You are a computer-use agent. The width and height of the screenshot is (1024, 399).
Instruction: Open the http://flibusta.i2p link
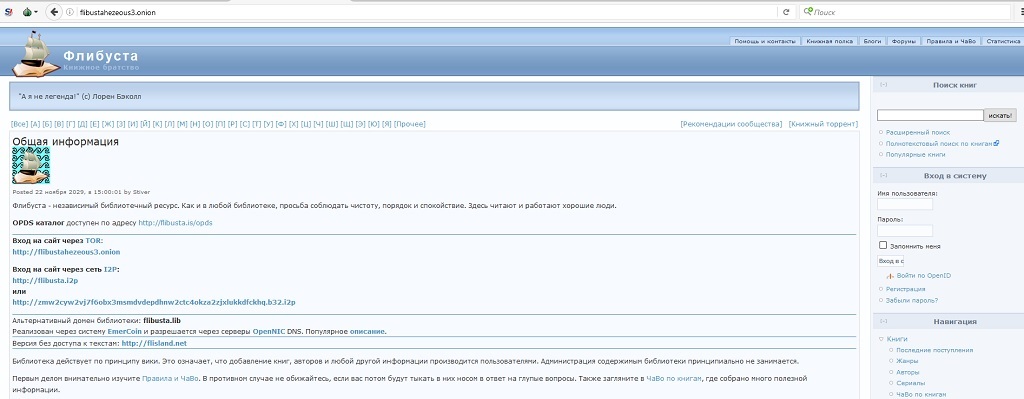pos(45,280)
